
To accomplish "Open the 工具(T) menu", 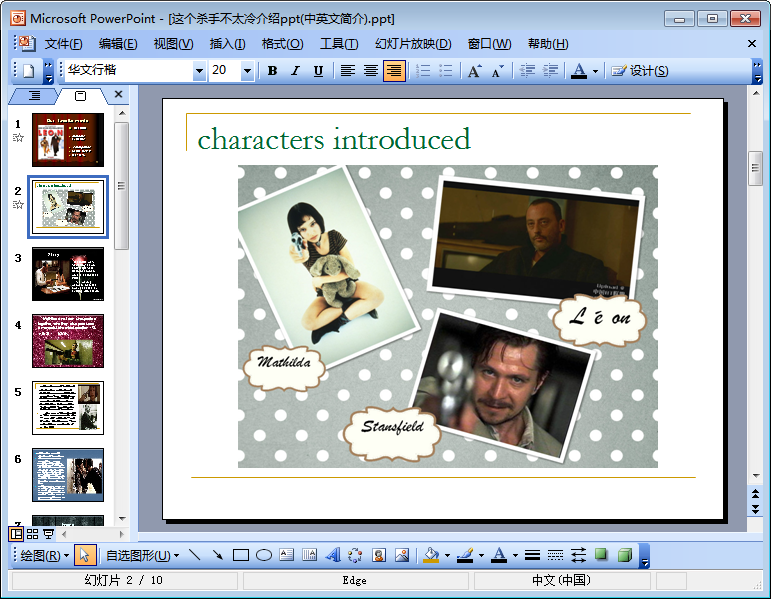I will pyautogui.click(x=339, y=44).
